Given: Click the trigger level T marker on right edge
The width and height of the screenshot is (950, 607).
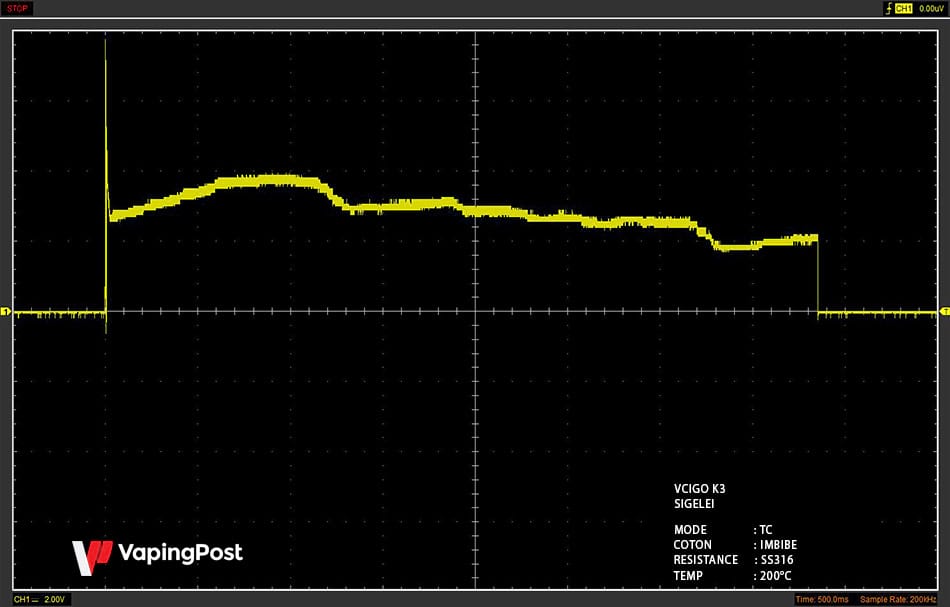Looking at the screenshot, I should coord(945,311).
